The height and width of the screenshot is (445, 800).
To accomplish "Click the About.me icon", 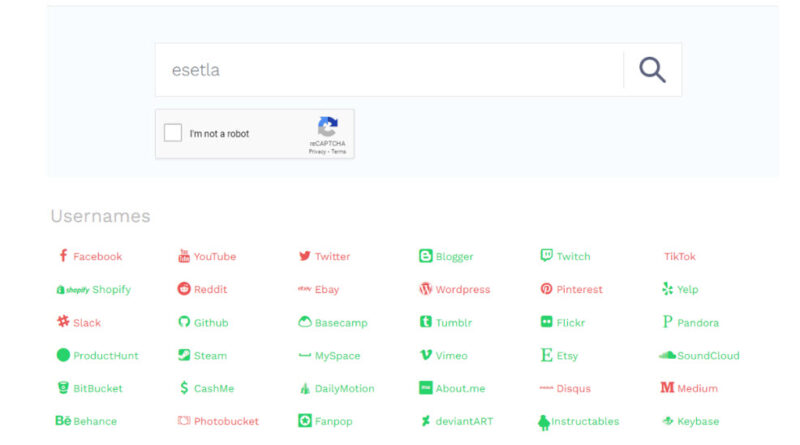I will (x=426, y=388).
